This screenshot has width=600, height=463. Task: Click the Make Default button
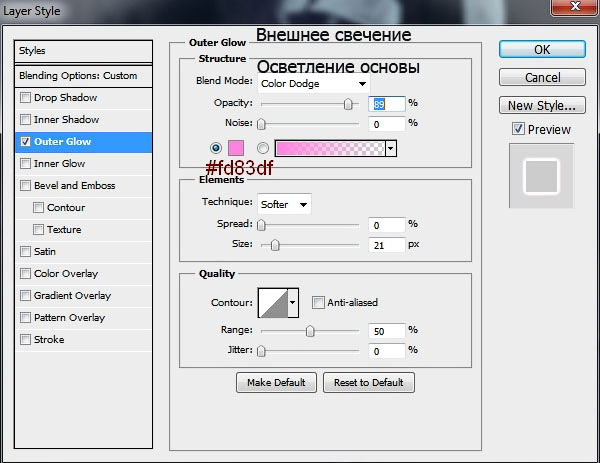point(276,382)
